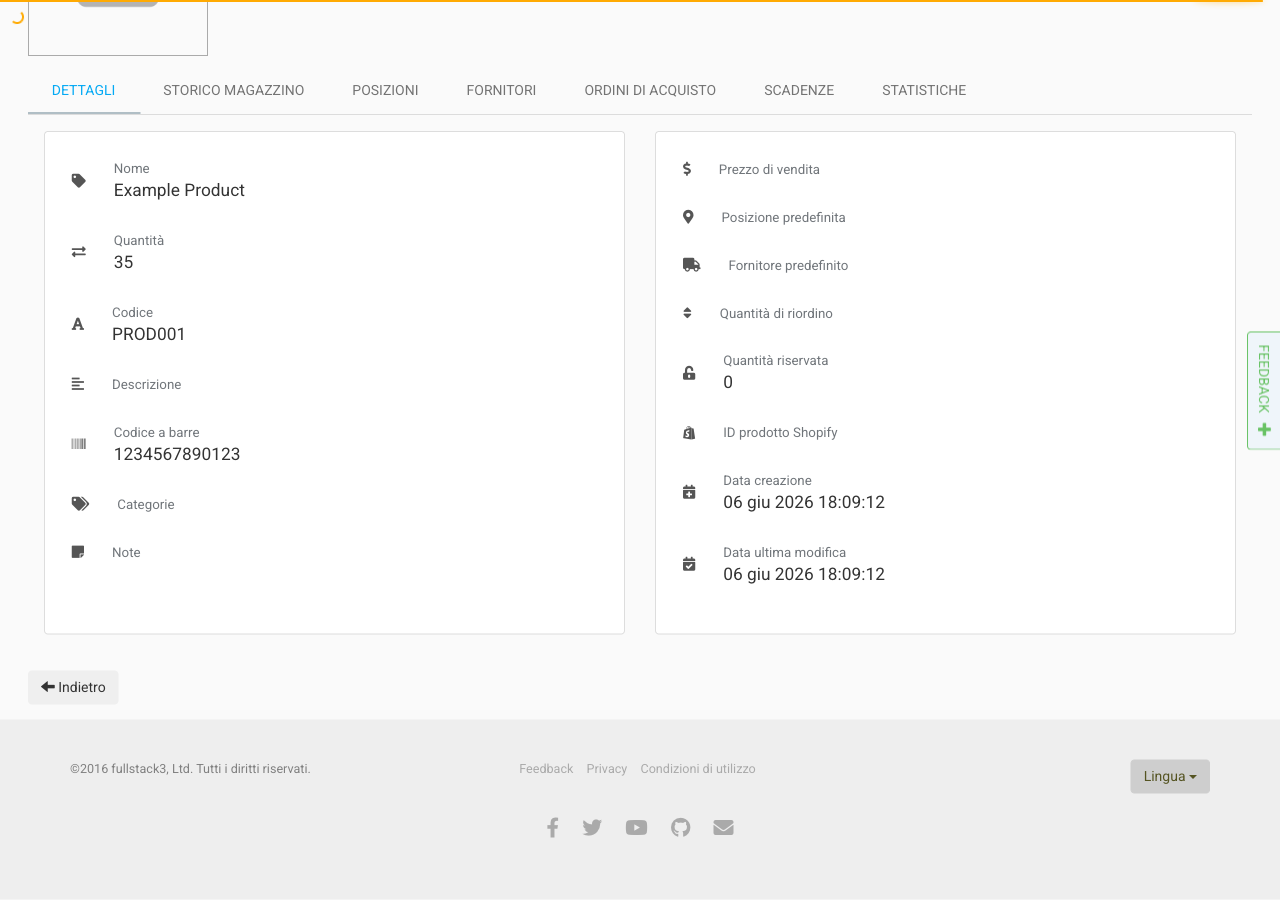Click the 'Descrizione' label

(147, 384)
